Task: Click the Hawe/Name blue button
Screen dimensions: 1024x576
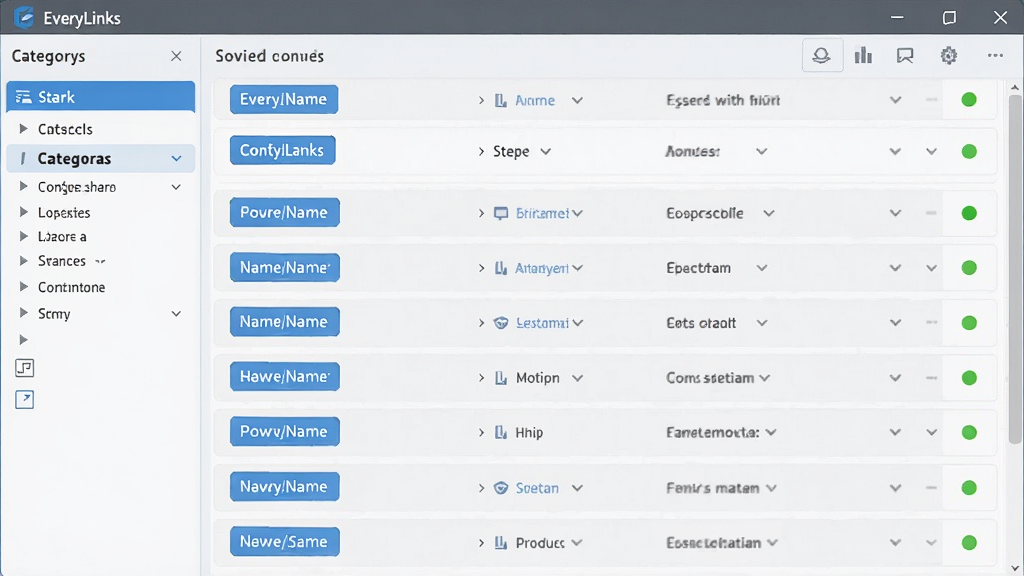Action: click(285, 377)
